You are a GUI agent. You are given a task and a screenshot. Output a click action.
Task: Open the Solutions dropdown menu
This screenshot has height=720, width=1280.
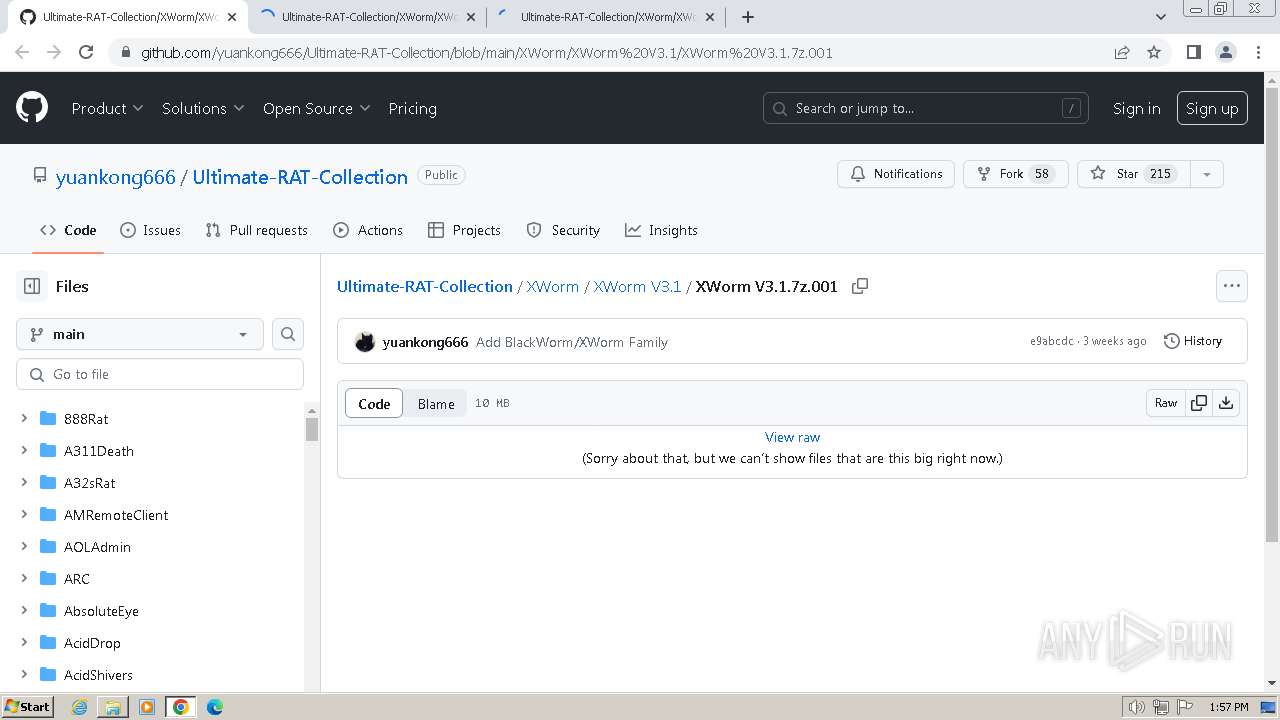click(x=203, y=108)
